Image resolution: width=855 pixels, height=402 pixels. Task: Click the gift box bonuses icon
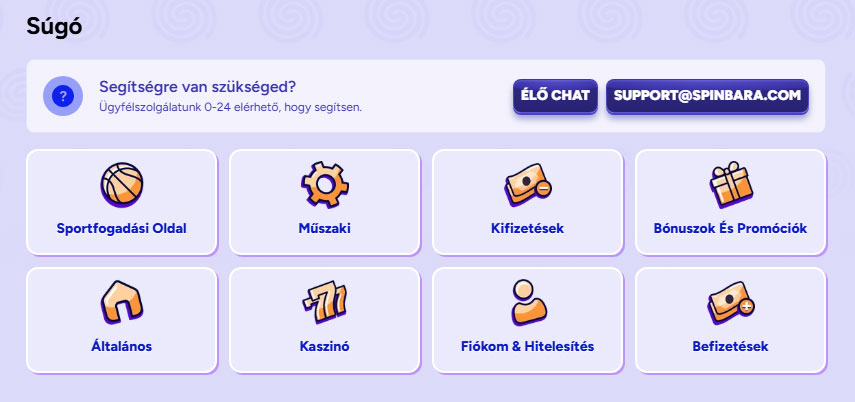[x=730, y=183]
